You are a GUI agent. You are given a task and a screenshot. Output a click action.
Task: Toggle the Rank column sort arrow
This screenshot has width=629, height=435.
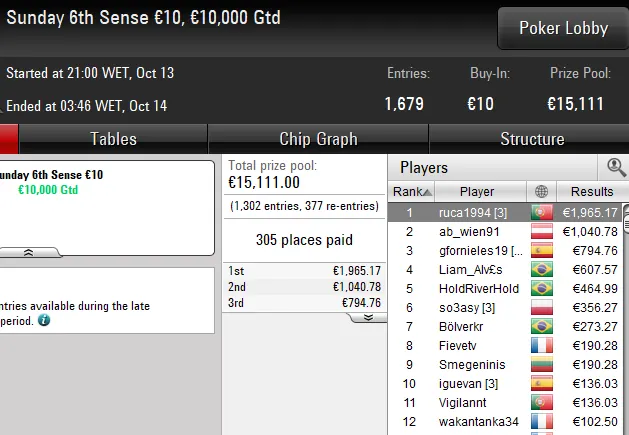(427, 192)
